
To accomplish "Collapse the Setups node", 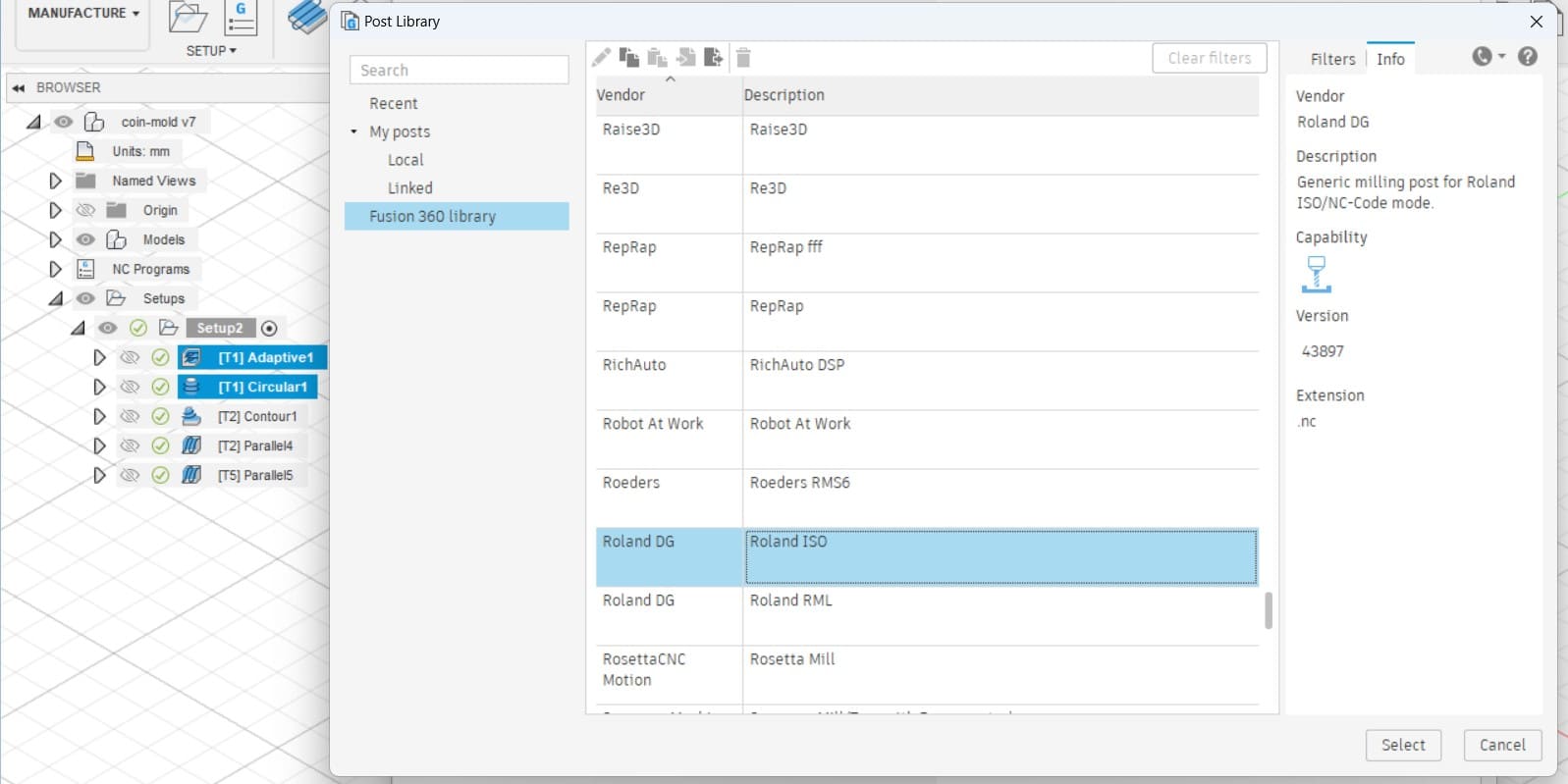I will [x=55, y=298].
